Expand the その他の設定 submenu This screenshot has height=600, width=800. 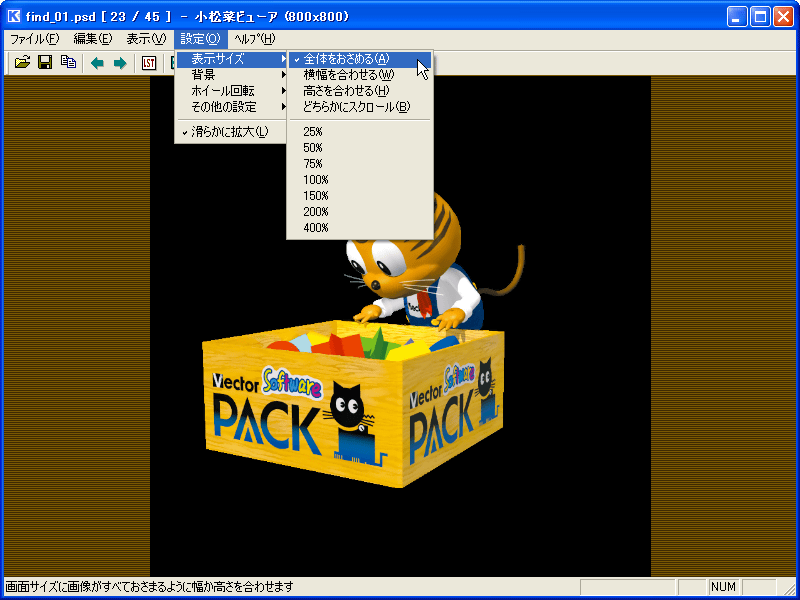[x=232, y=107]
